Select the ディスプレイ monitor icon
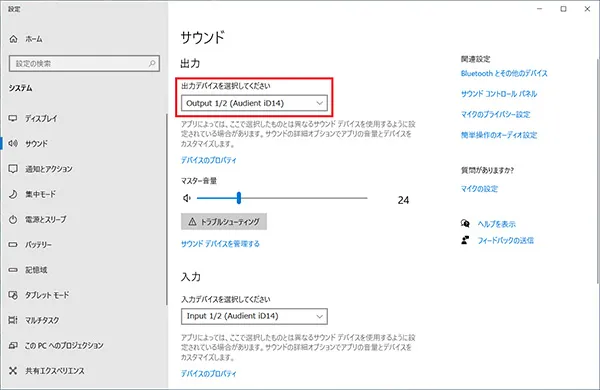 (x=13, y=118)
